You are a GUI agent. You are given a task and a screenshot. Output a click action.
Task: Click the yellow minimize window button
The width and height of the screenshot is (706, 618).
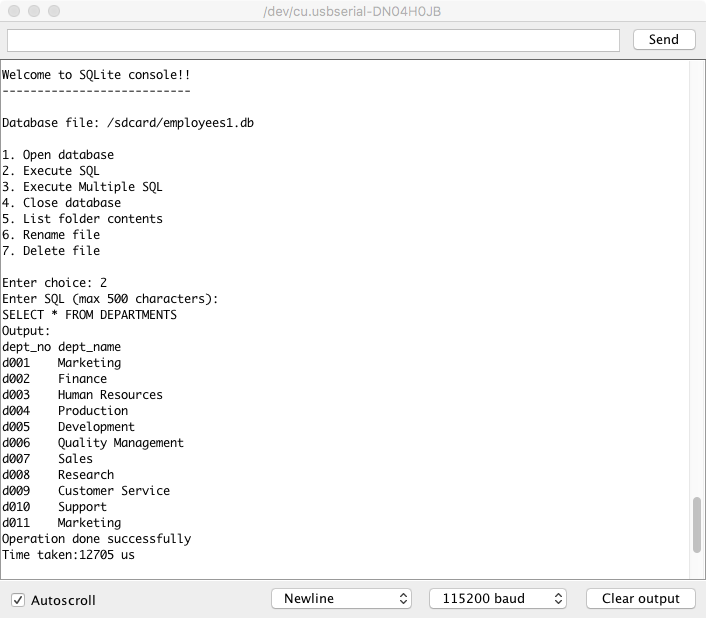coord(33,11)
